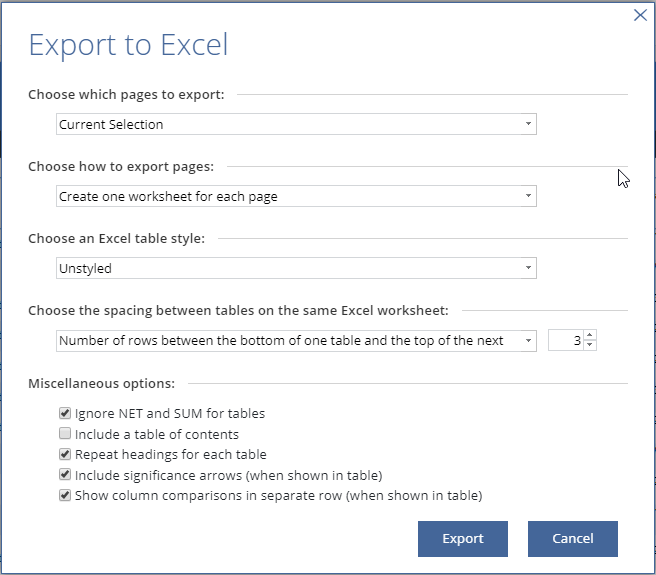The image size is (656, 575).
Task: Click the 'Choose an Excel table style:' label
Action: coord(117,240)
